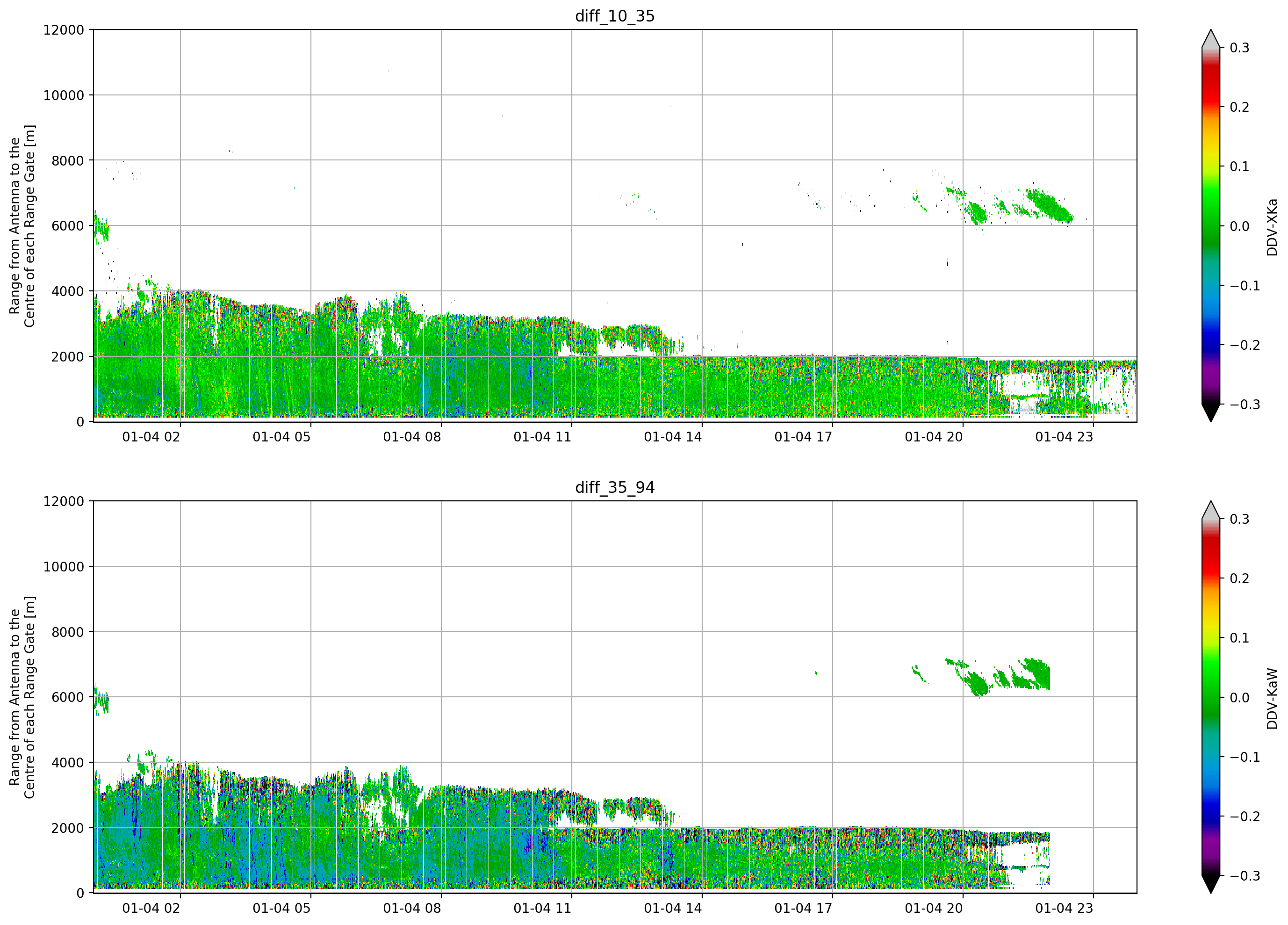Click the −0.3 tick on the DDV-XKa colorbar
The width and height of the screenshot is (1288, 925).
tap(1245, 405)
